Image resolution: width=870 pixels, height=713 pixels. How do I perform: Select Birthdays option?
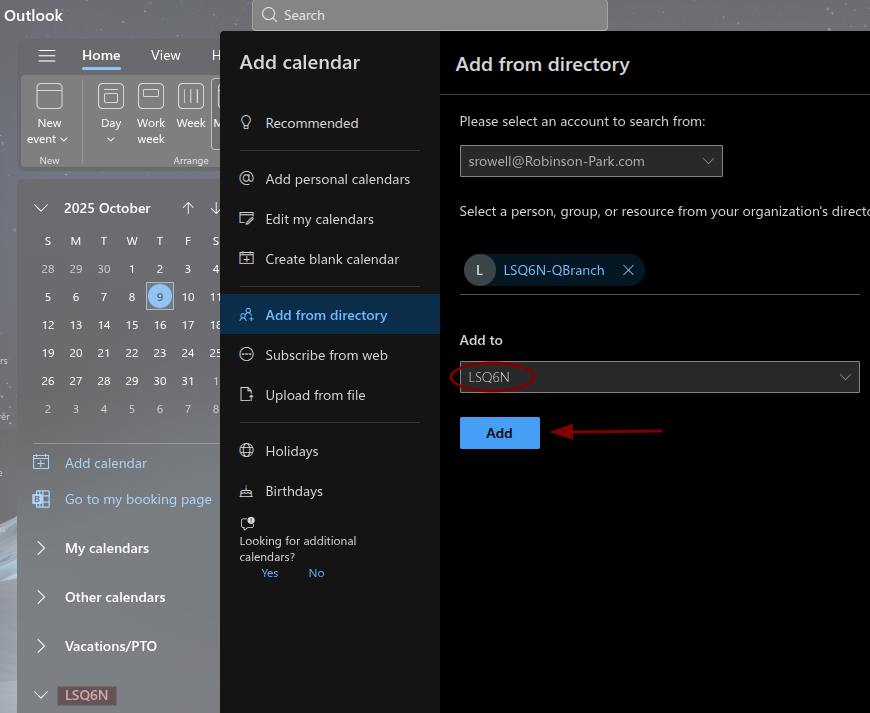330,491
